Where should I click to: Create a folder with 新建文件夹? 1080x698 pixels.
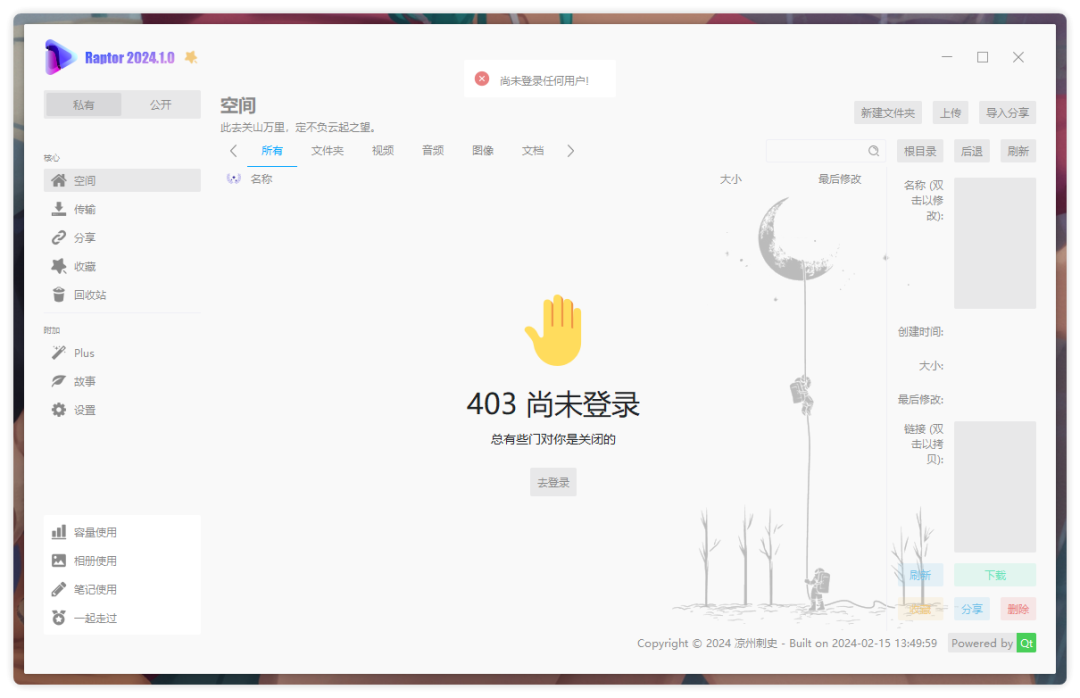coord(888,112)
